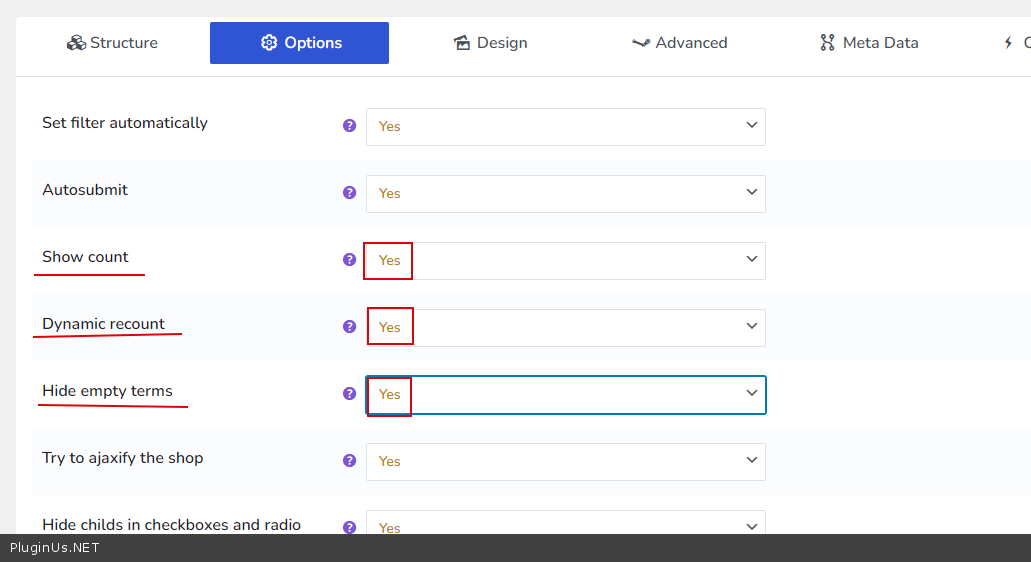
Task: Click help icon beside Set filter automatically
Action: point(349,126)
